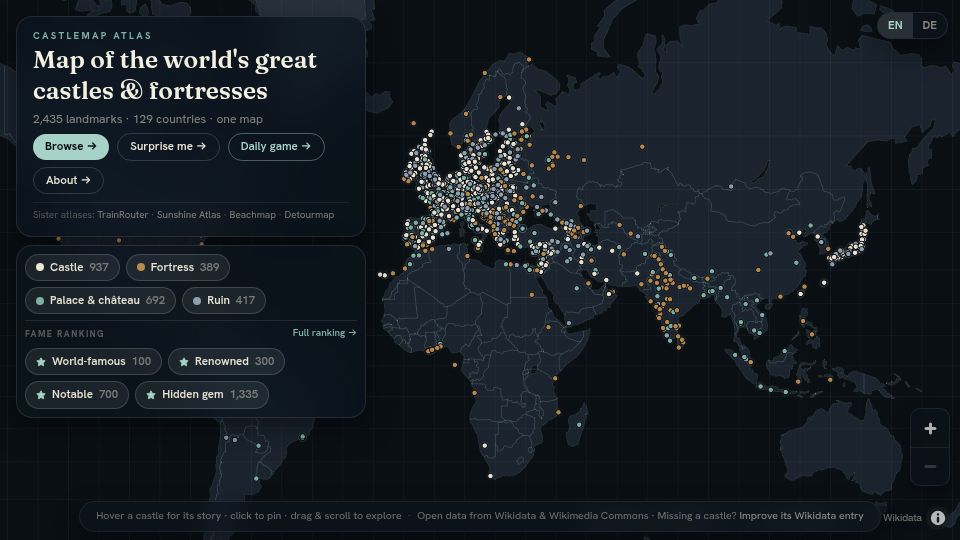Click the Browse button
Screen dimensions: 960x540
70,146
